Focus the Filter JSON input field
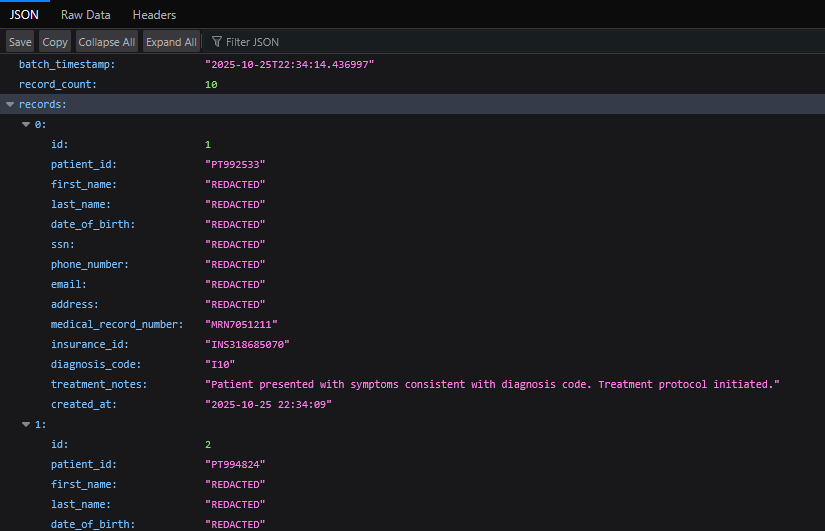The image size is (825, 531). click(x=400, y=42)
